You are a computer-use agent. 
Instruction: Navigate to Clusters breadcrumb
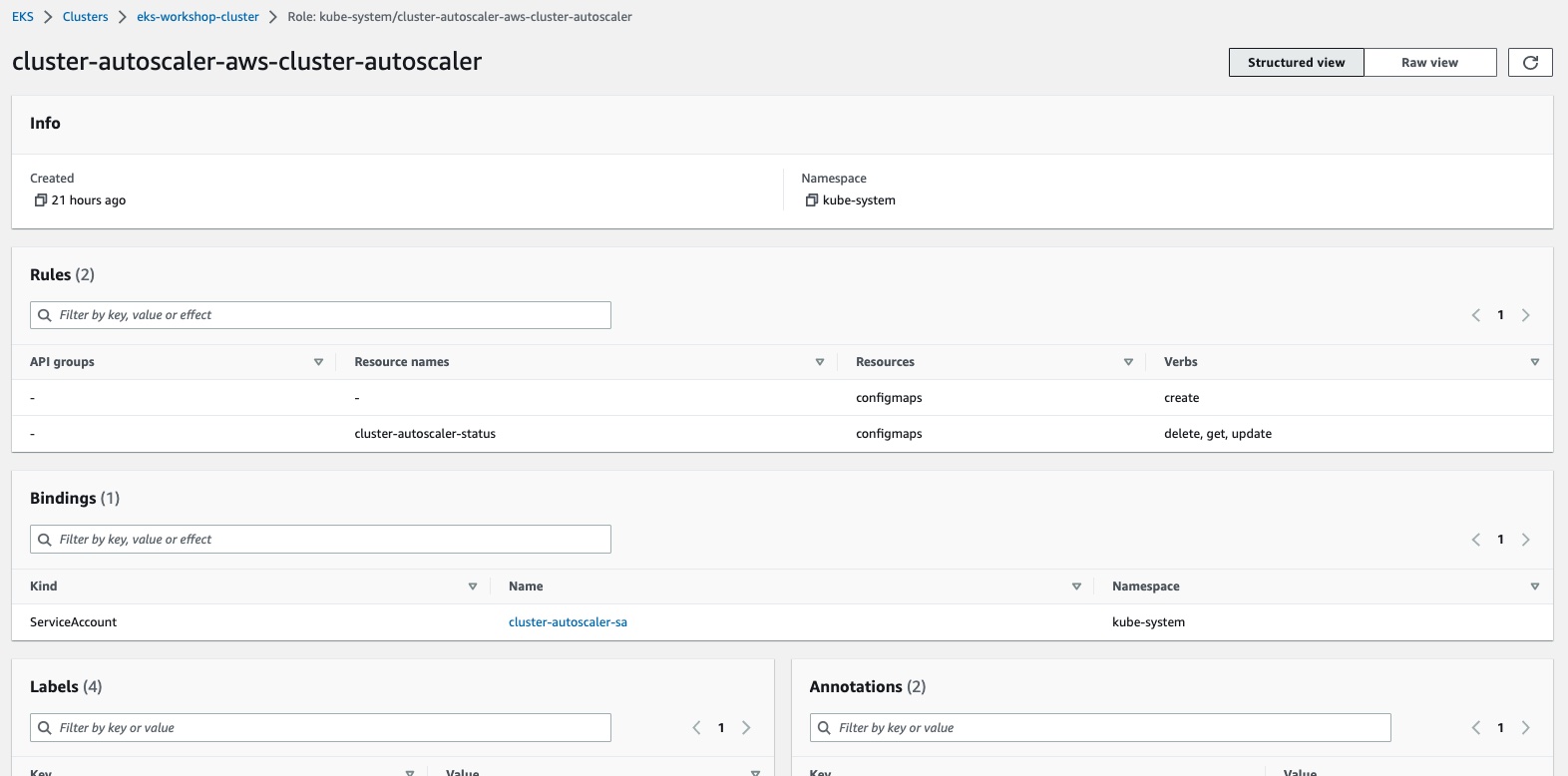coord(85,17)
